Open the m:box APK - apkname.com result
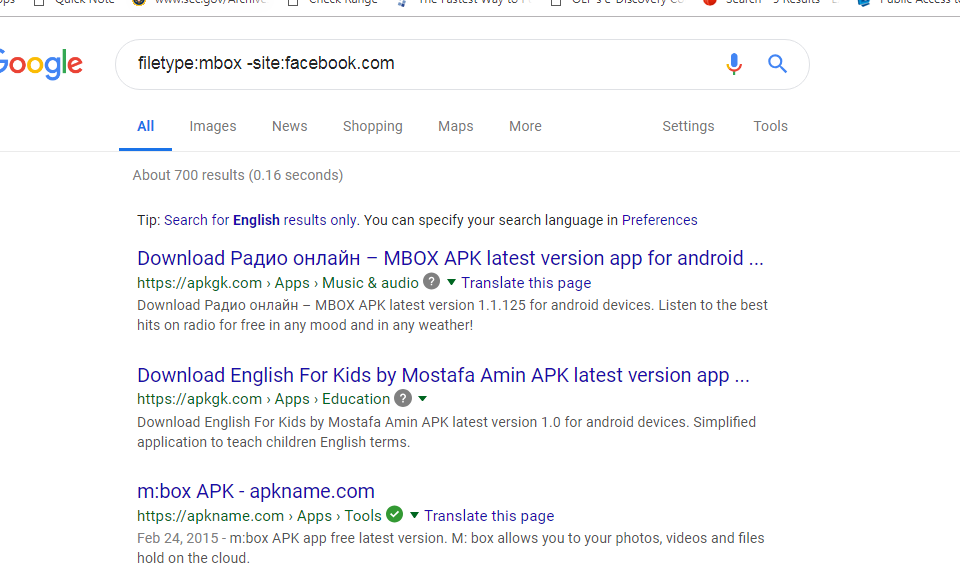The image size is (960, 569). coord(256,491)
